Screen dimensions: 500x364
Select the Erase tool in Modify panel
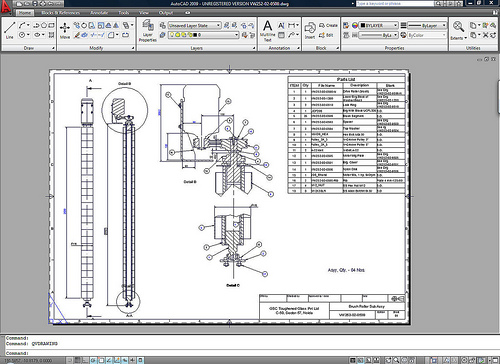coord(77,35)
